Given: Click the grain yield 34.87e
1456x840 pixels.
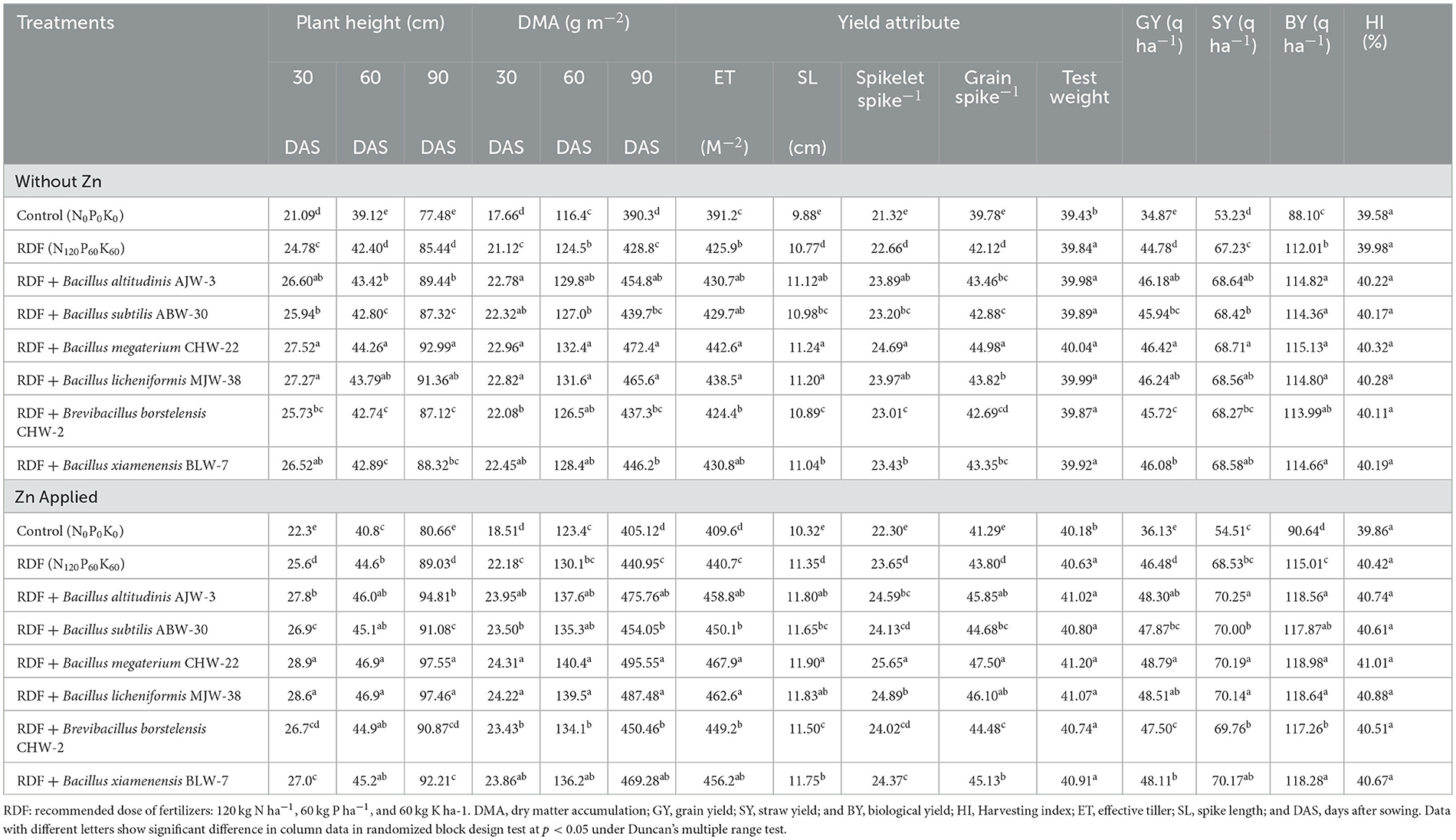Looking at the screenshot, I should click(x=1159, y=215).
